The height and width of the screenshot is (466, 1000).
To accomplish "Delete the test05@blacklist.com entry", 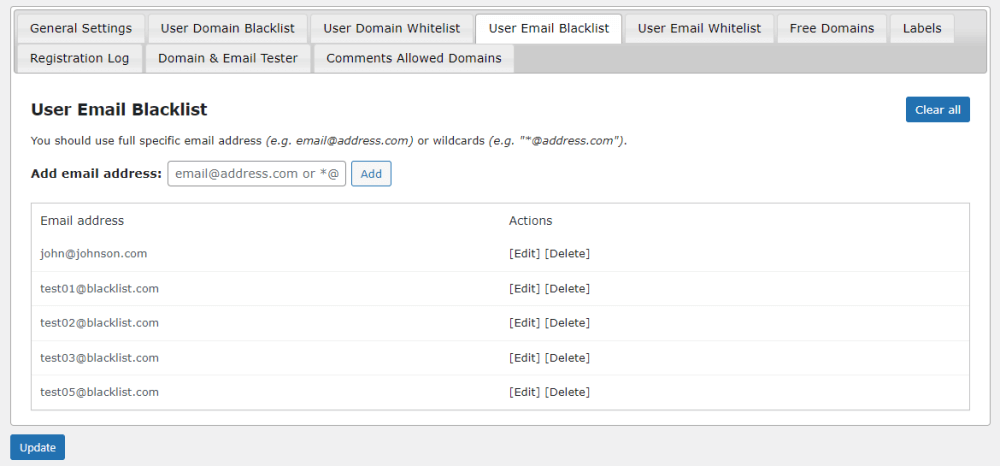I will pyautogui.click(x=567, y=392).
